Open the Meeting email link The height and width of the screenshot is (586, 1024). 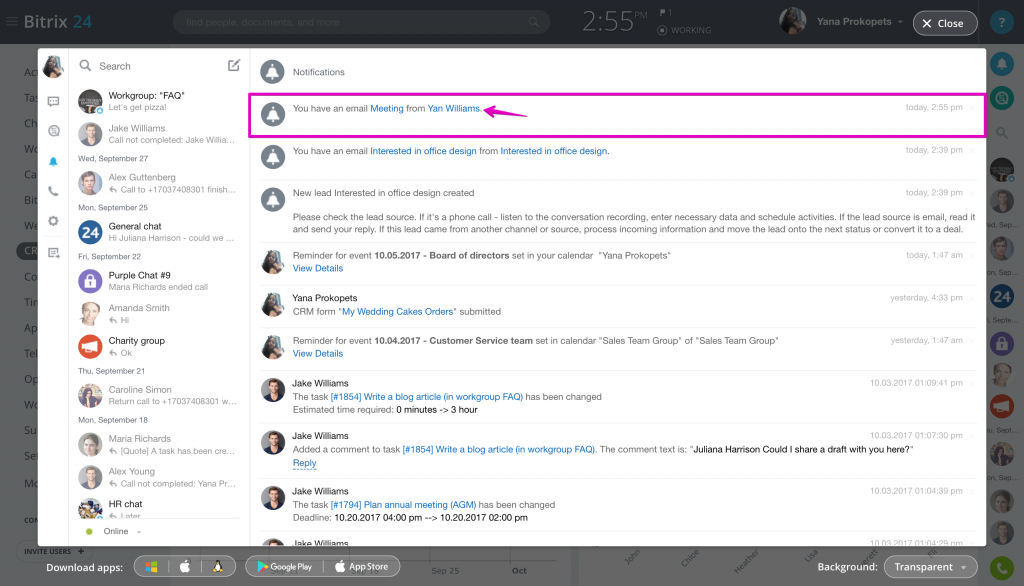coord(387,108)
